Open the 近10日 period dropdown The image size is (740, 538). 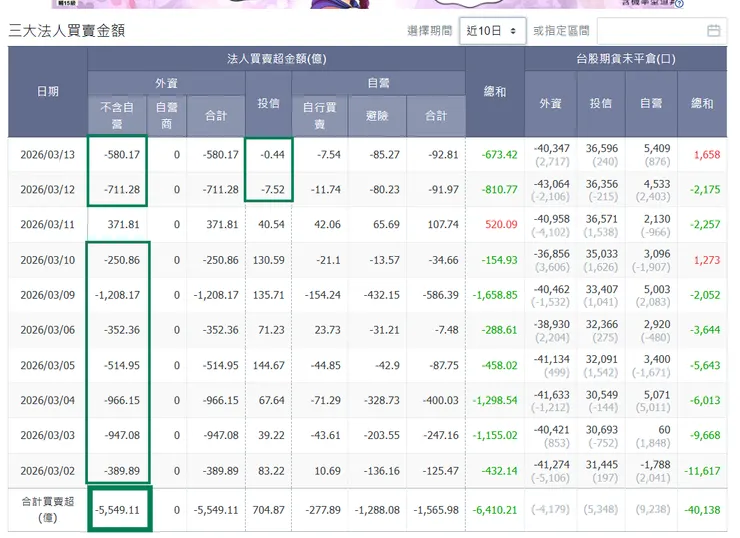(x=492, y=31)
